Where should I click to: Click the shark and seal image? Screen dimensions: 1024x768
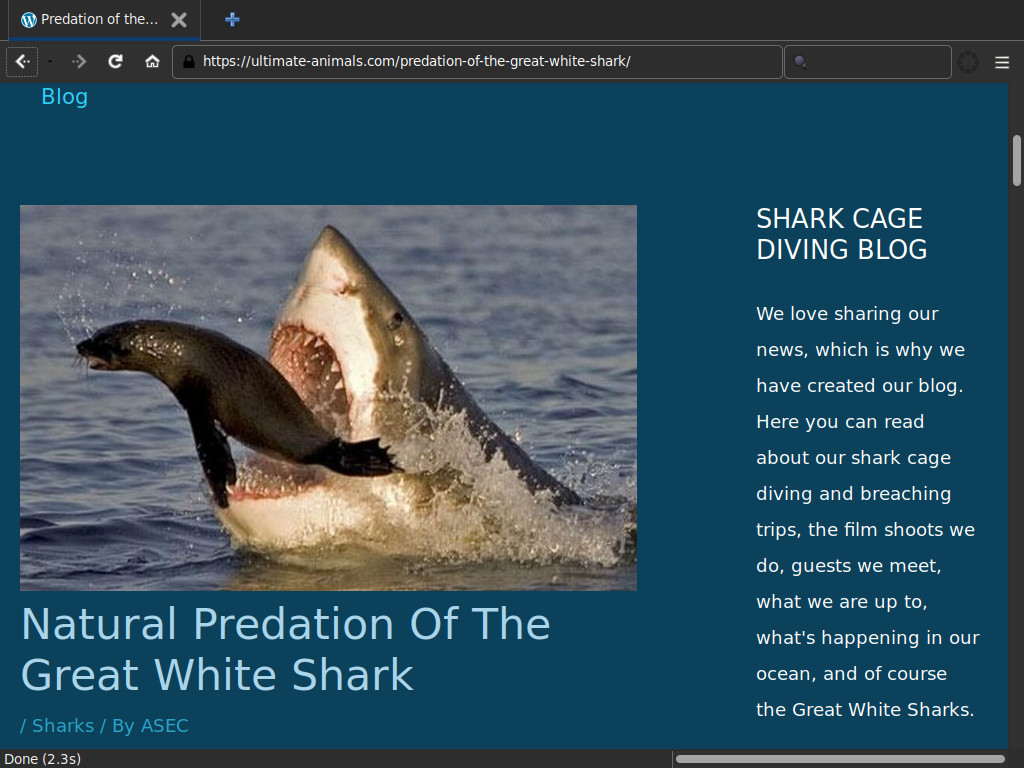[328, 397]
